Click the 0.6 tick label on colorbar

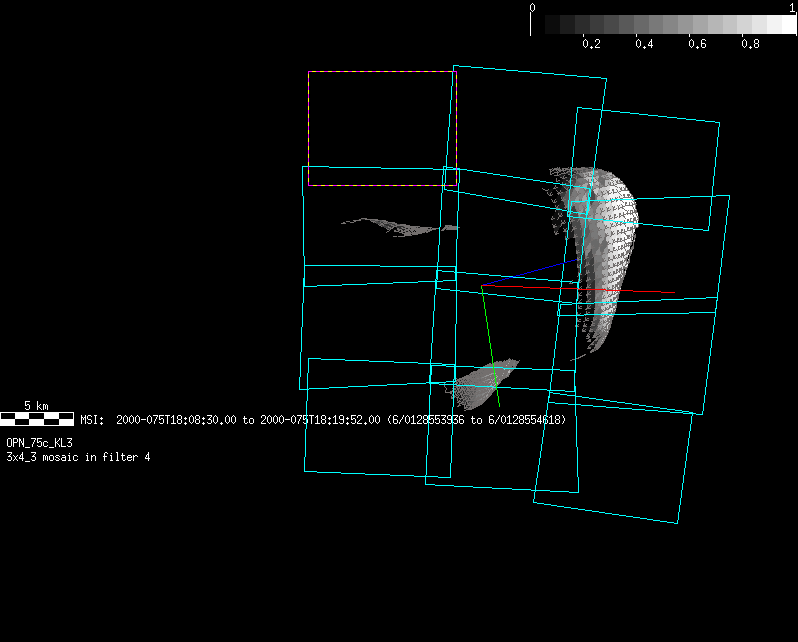[x=697, y=44]
